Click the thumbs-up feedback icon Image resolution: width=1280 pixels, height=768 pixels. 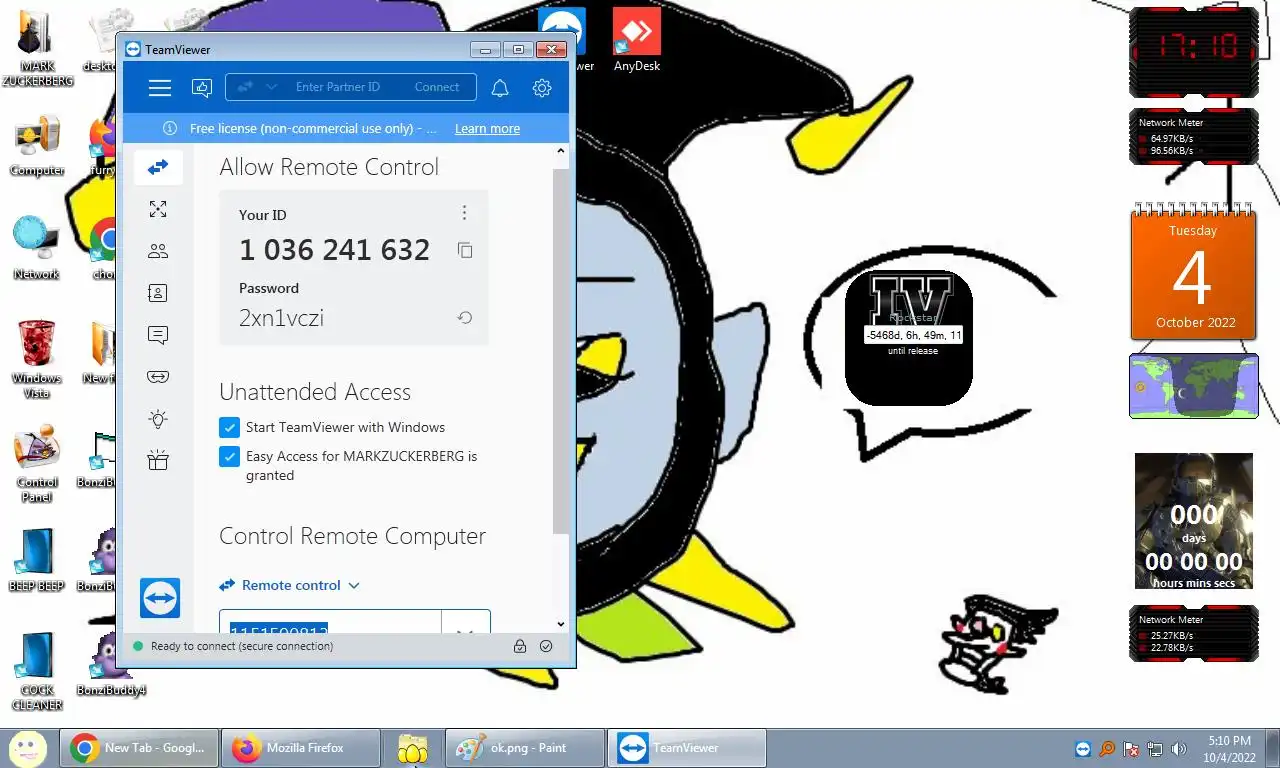[202, 88]
